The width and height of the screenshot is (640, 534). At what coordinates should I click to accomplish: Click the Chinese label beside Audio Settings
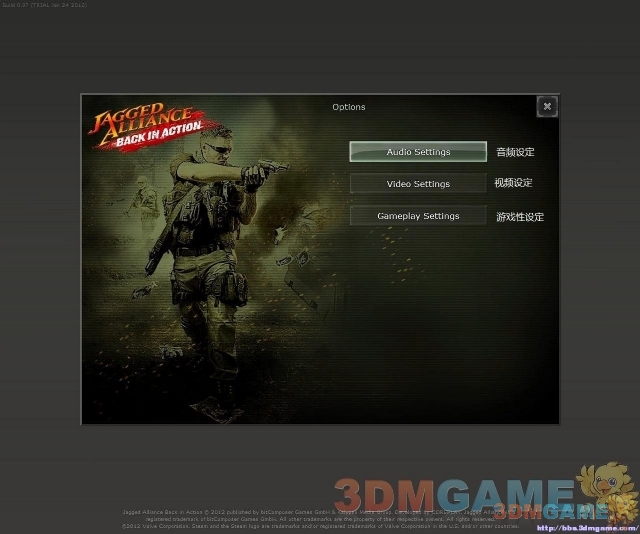(515, 152)
